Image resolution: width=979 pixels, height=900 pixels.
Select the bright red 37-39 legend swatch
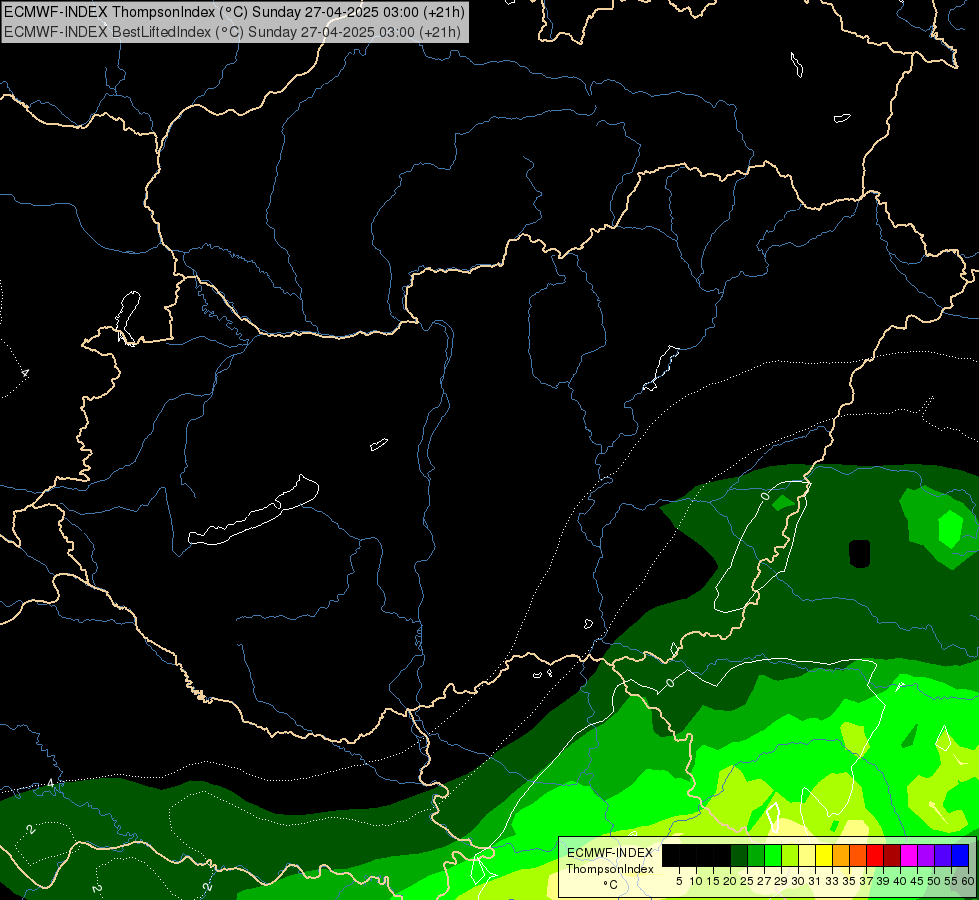(x=875, y=855)
